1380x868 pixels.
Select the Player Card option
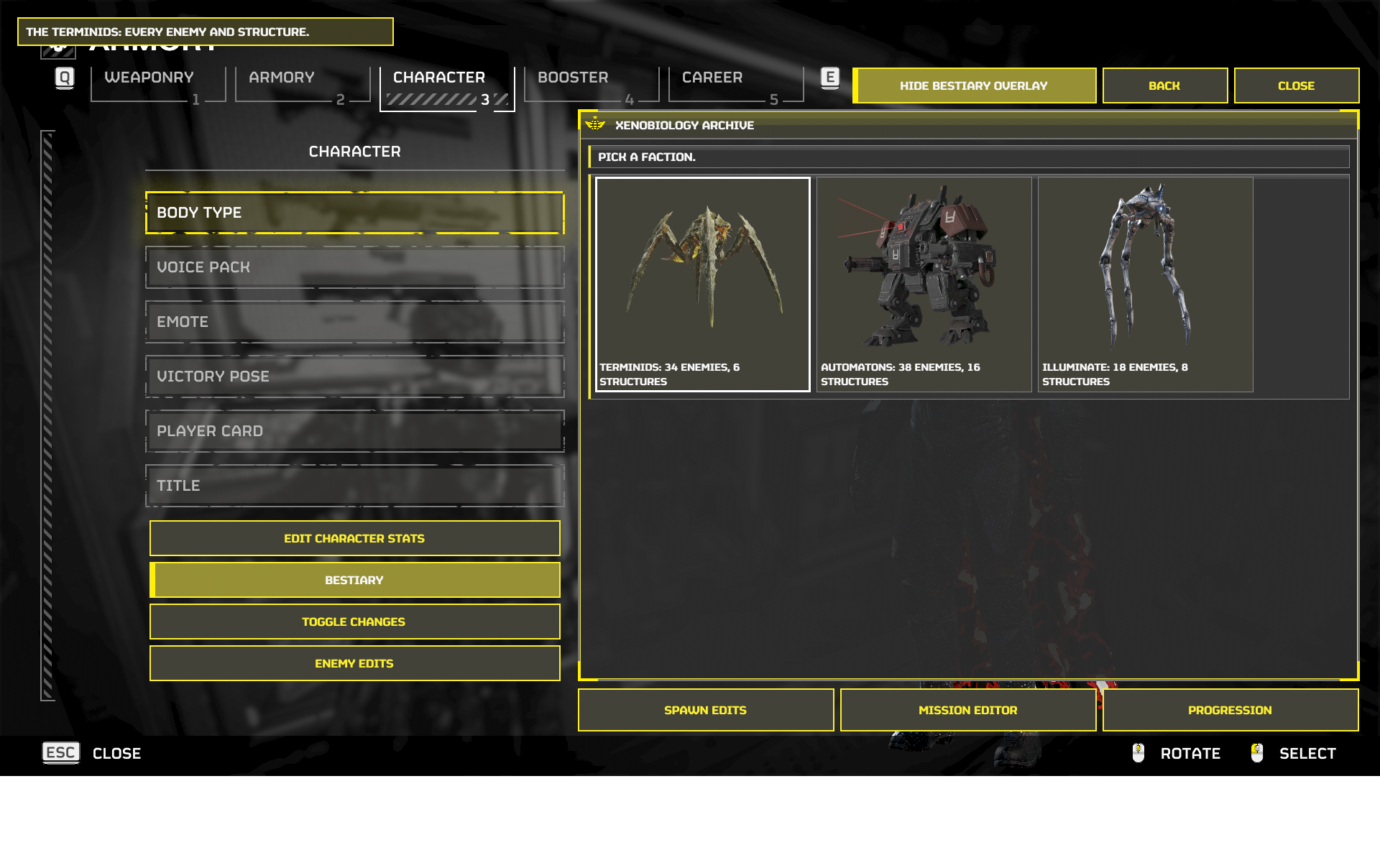click(x=355, y=431)
